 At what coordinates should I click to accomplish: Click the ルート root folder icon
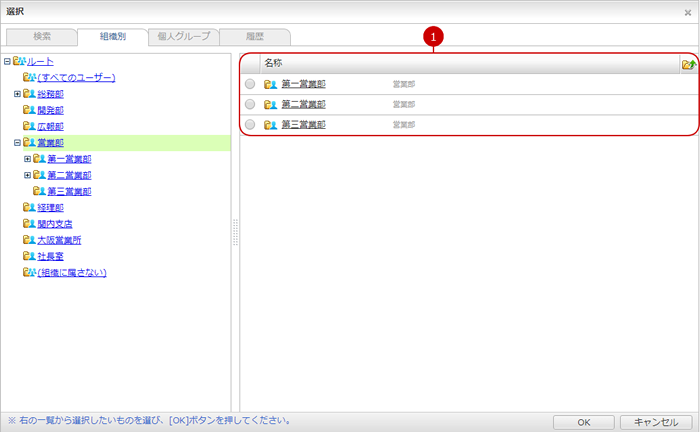[19, 62]
